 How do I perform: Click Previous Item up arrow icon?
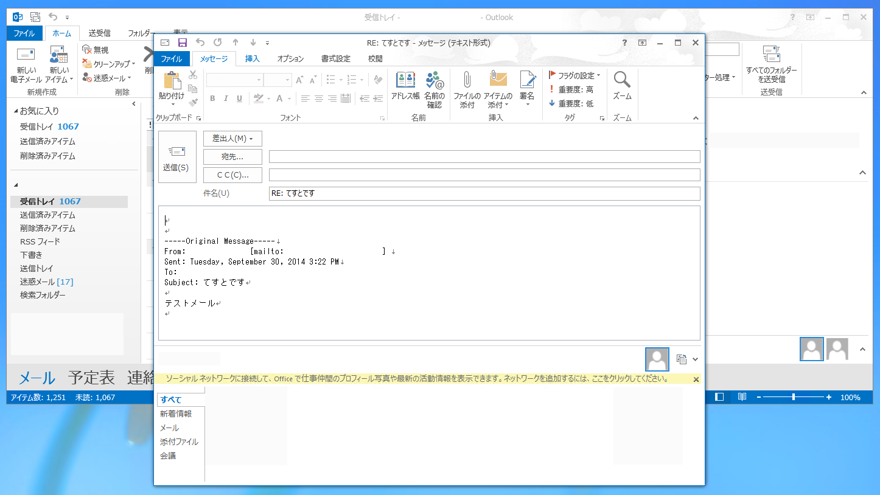(x=236, y=43)
